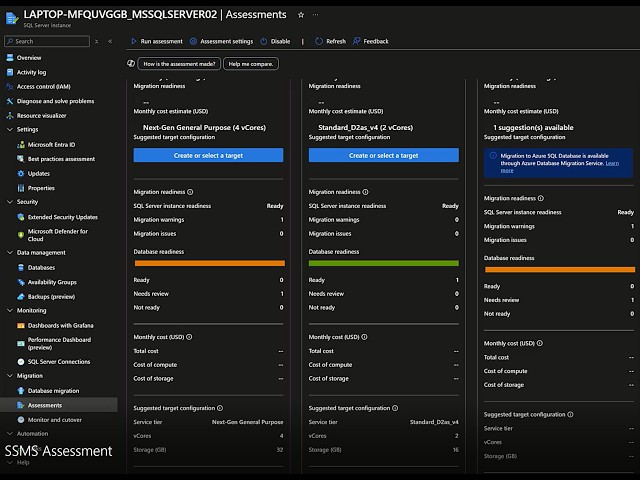Collapse the Migration section chevron

click(x=10, y=376)
